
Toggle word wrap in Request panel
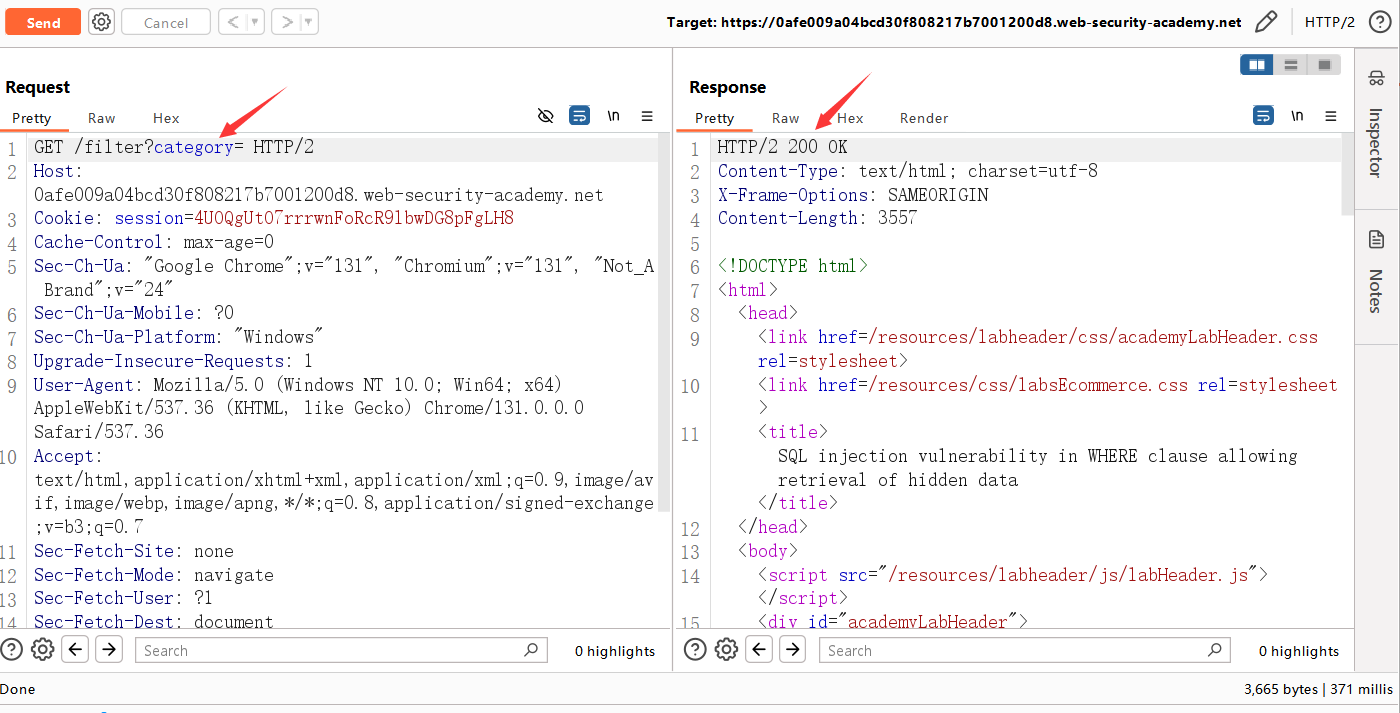579,116
